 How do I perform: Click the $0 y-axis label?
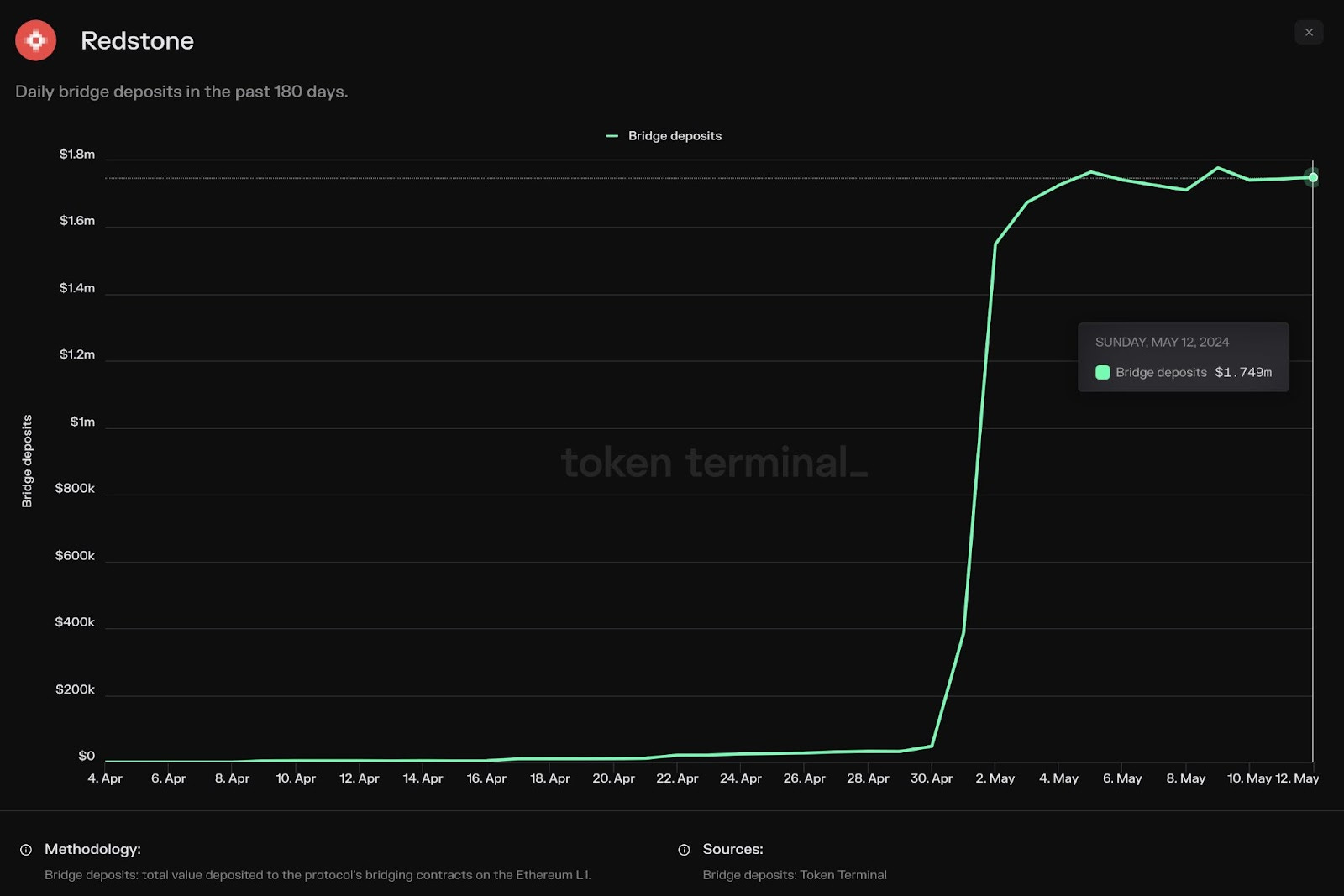pos(87,756)
